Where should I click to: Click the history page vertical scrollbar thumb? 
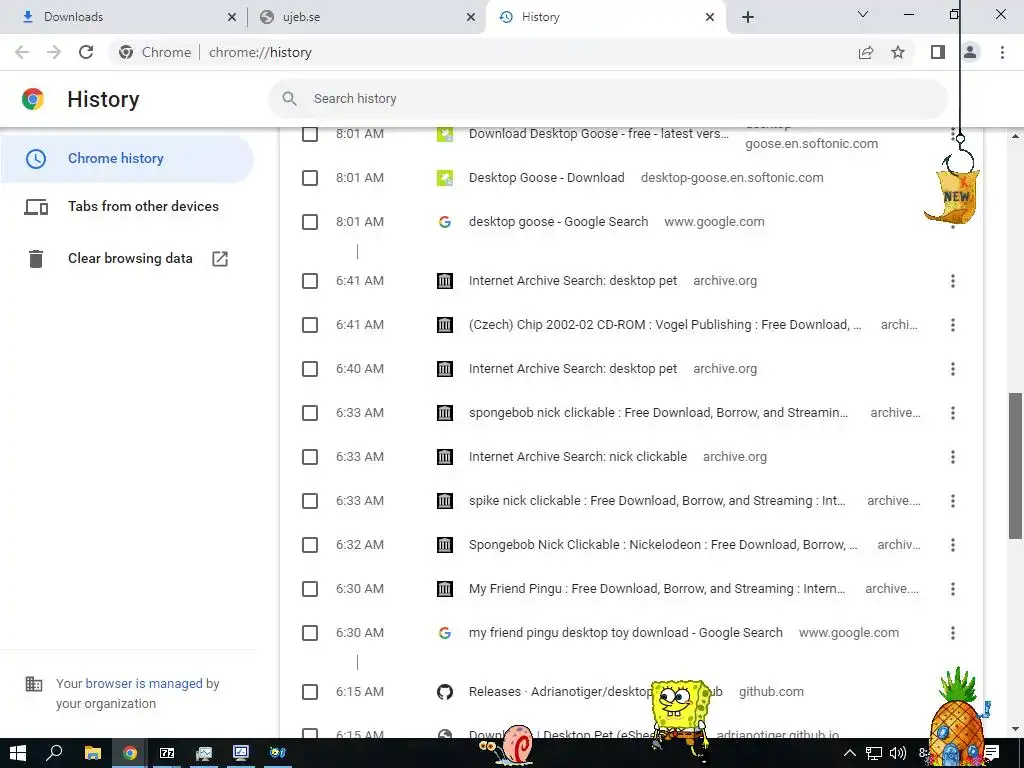1015,466
